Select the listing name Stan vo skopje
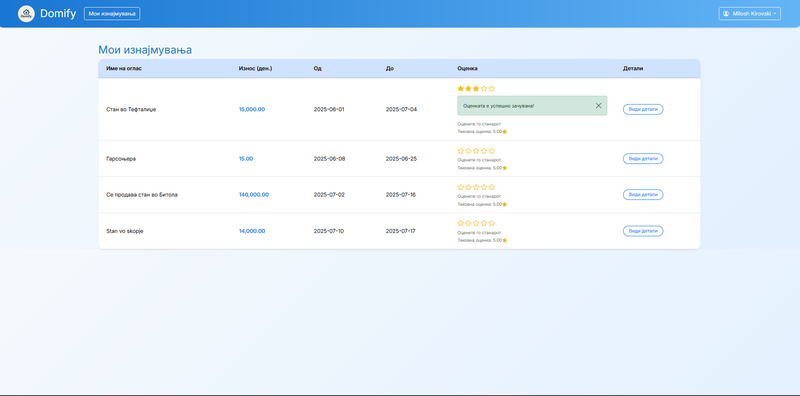Image resolution: width=800 pixels, height=396 pixels. (x=124, y=231)
